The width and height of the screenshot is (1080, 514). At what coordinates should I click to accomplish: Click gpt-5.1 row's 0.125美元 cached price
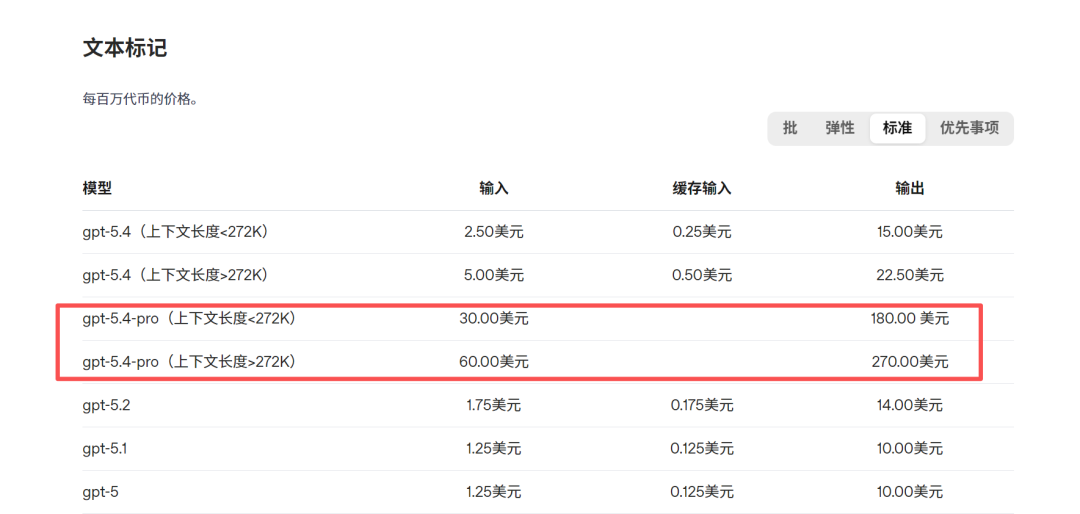tap(702, 449)
